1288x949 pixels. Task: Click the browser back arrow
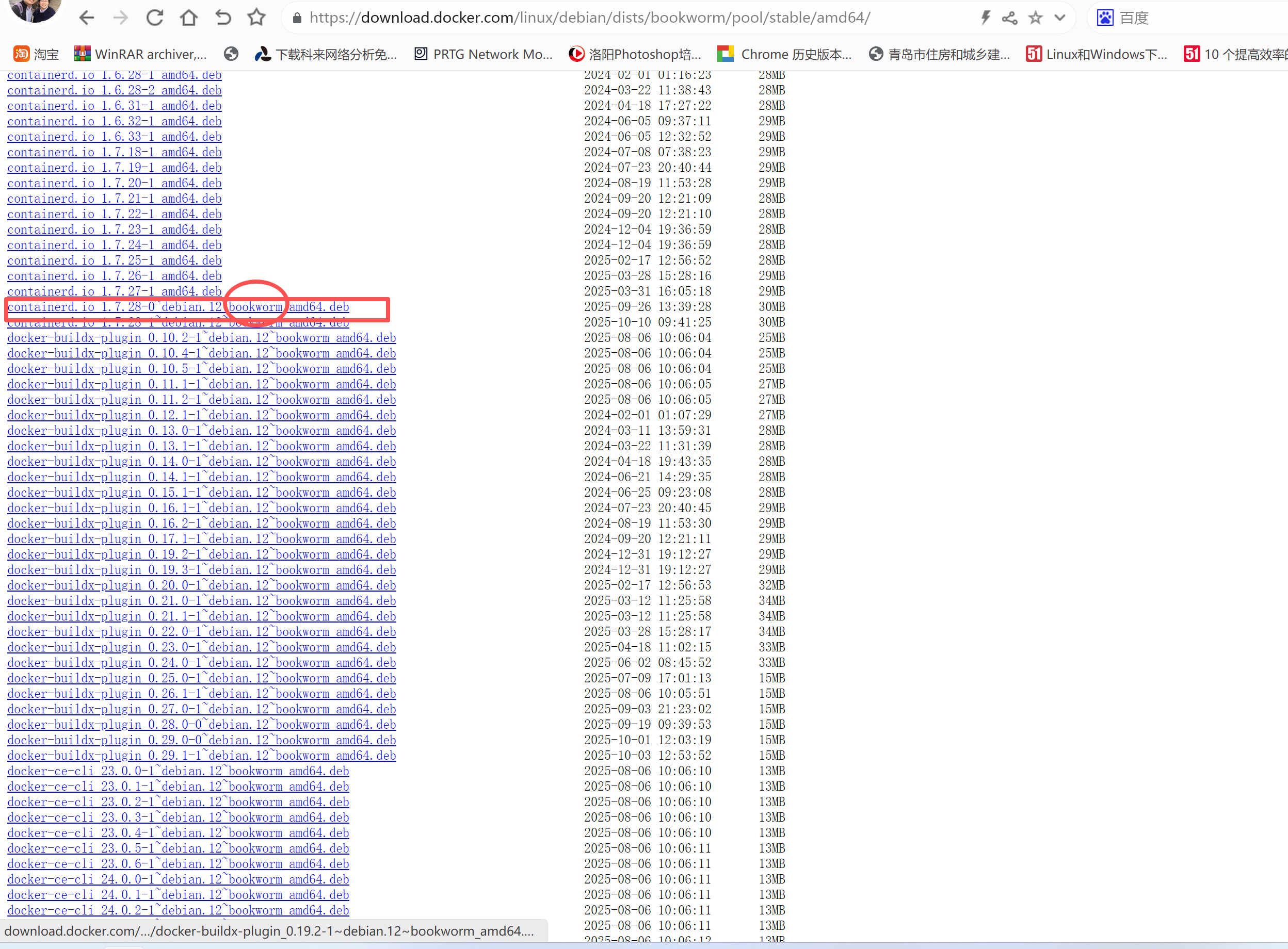87,18
